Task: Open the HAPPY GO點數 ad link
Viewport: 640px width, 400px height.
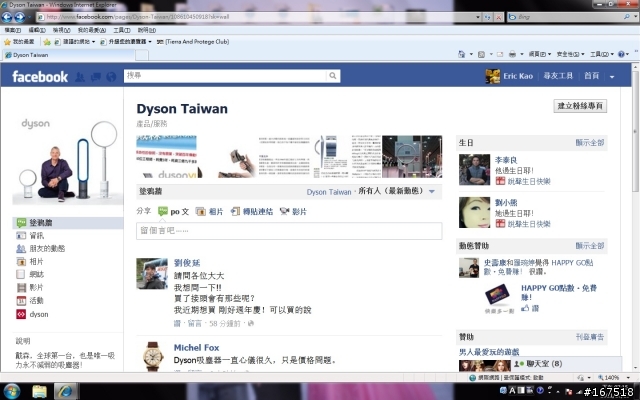Action: tap(559, 292)
